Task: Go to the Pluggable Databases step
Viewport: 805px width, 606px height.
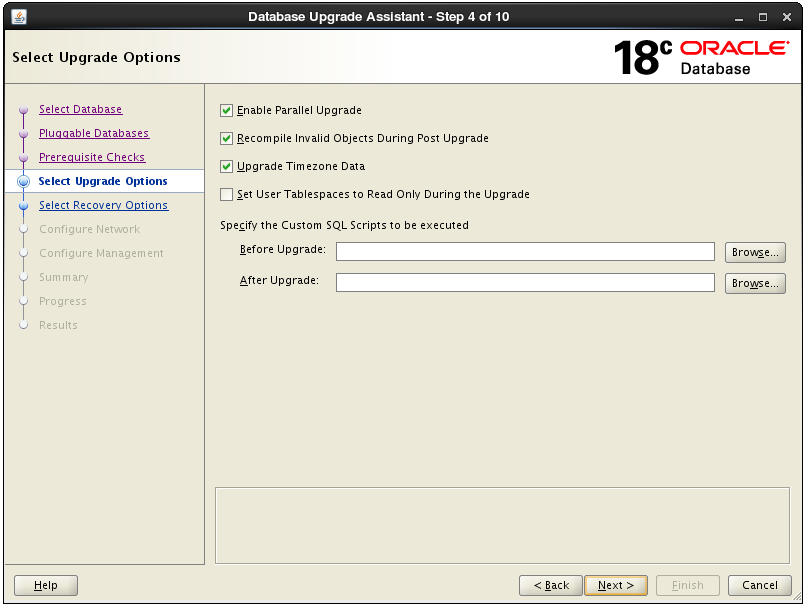Action: [x=94, y=134]
